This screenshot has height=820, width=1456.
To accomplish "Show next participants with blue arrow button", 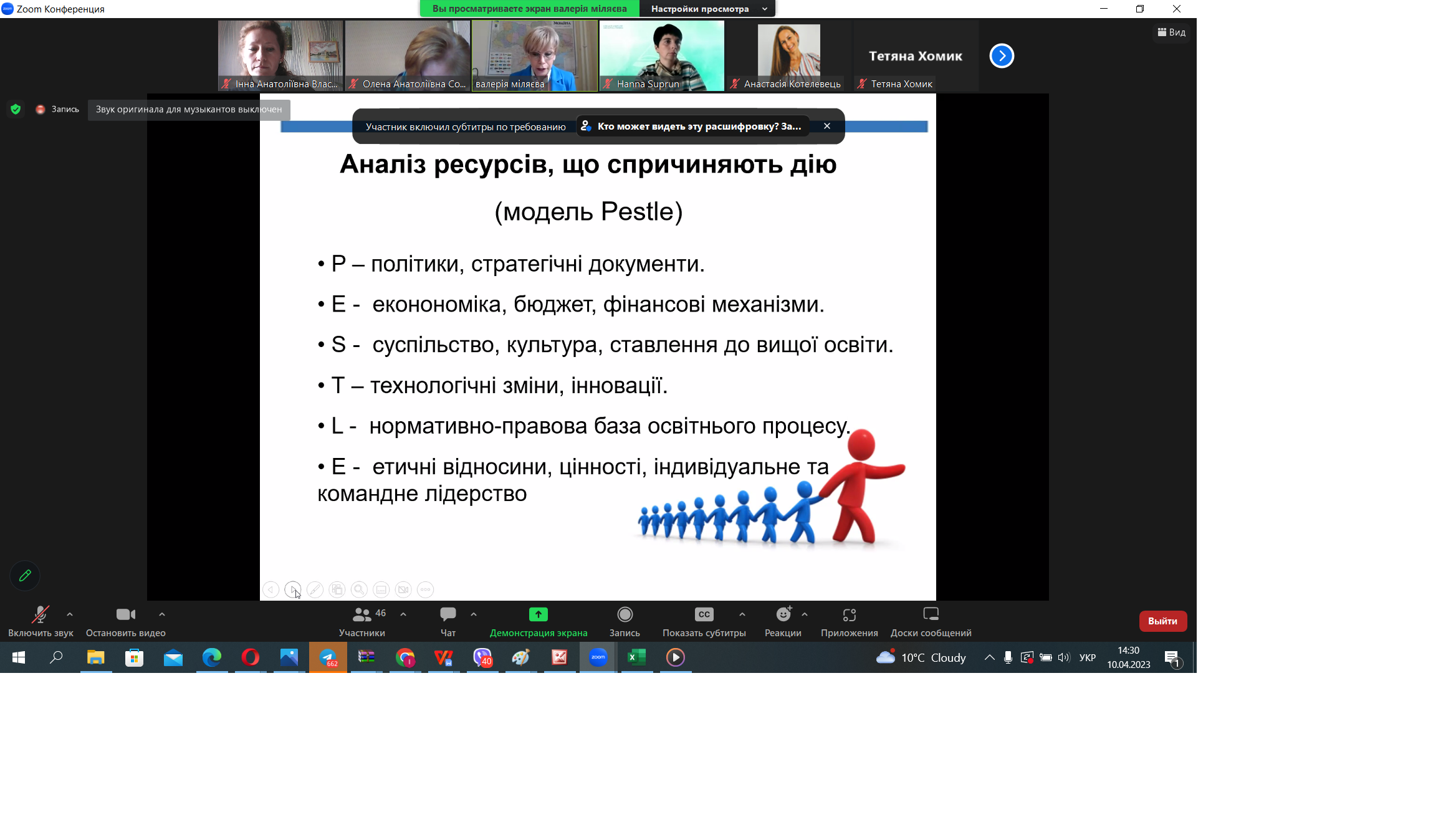I will click(1002, 55).
